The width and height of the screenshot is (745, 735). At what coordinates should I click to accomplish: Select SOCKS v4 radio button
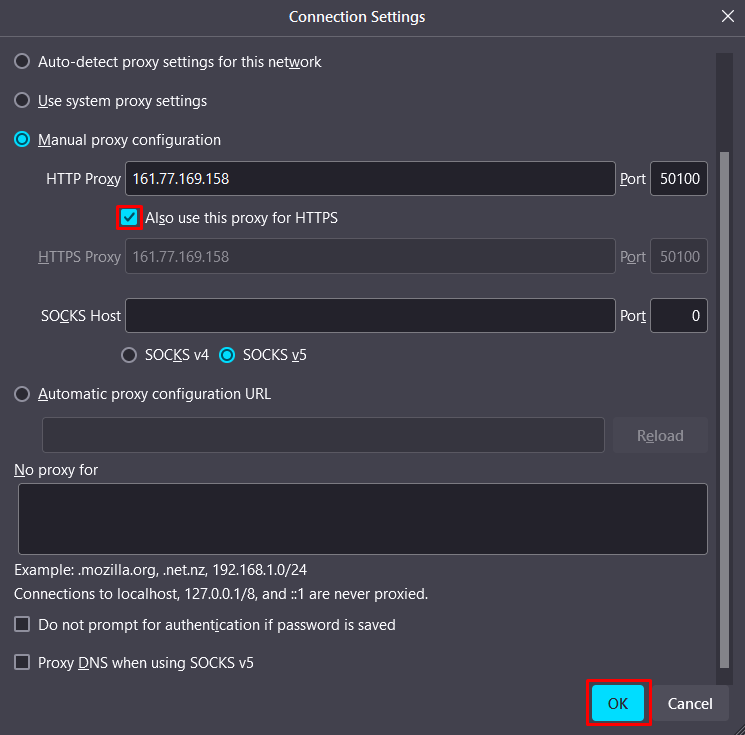(x=128, y=355)
